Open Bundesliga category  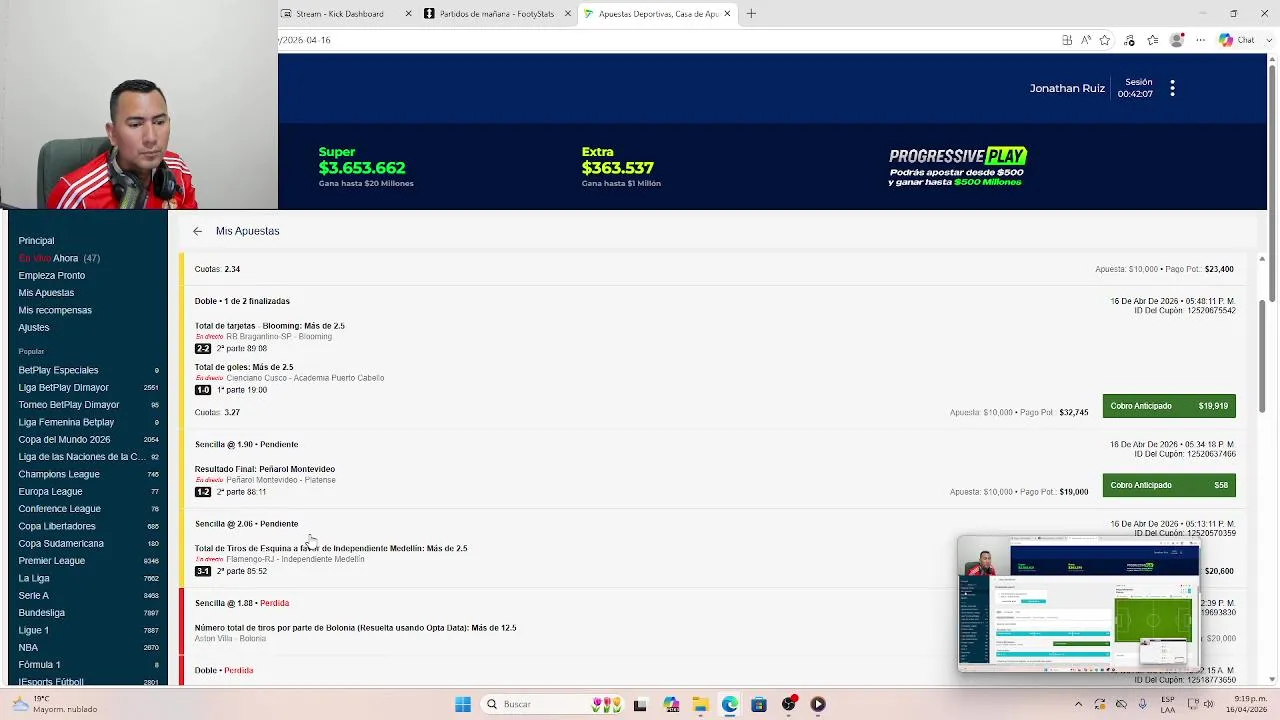coord(88,613)
